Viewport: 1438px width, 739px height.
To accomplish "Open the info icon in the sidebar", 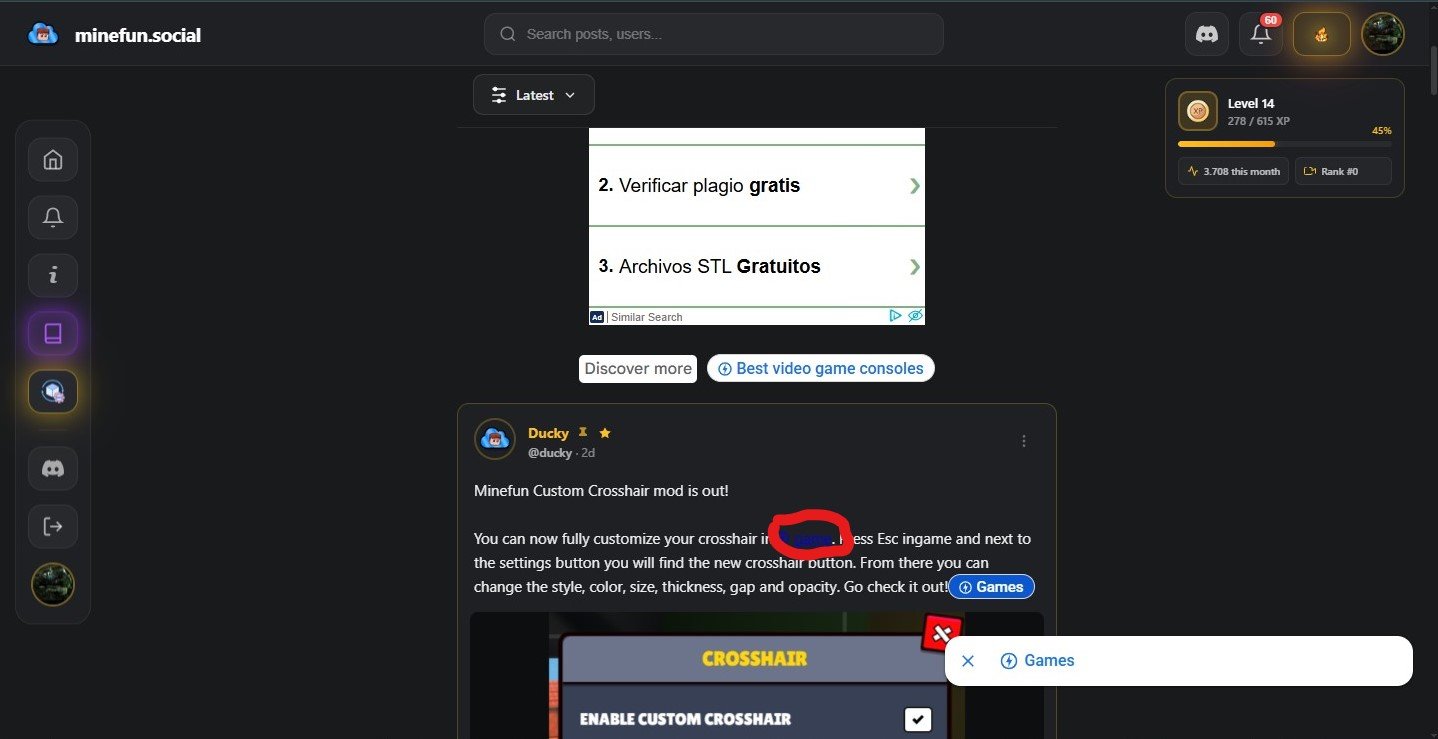I will click(x=53, y=275).
